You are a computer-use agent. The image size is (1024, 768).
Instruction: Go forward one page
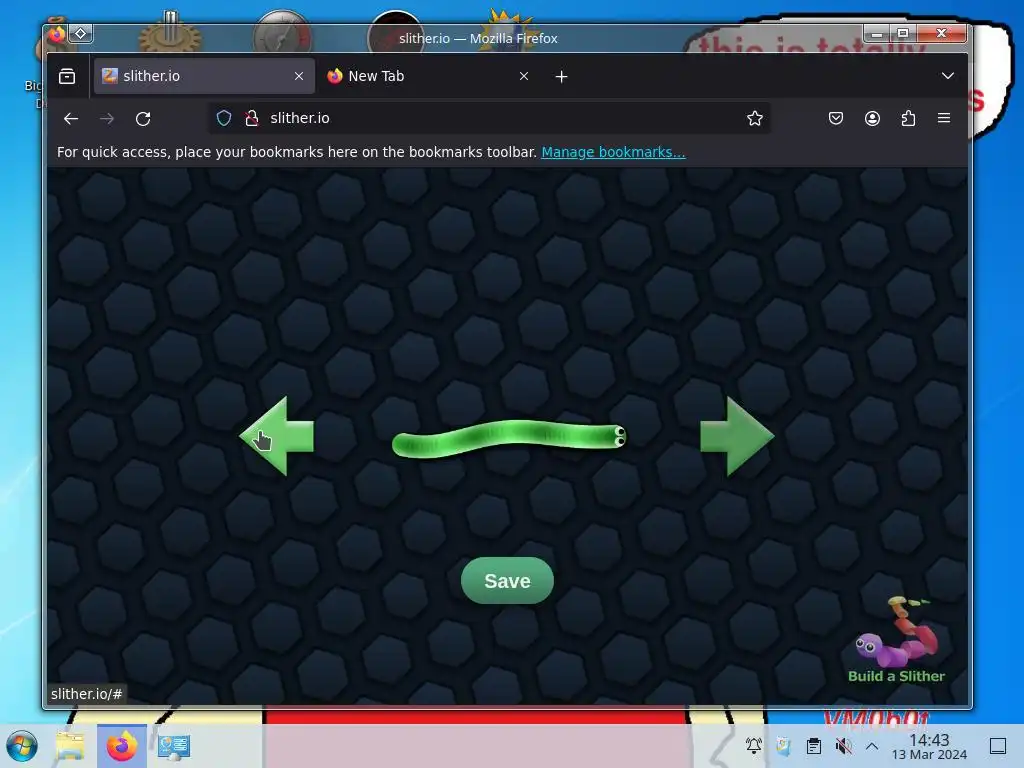click(x=107, y=118)
